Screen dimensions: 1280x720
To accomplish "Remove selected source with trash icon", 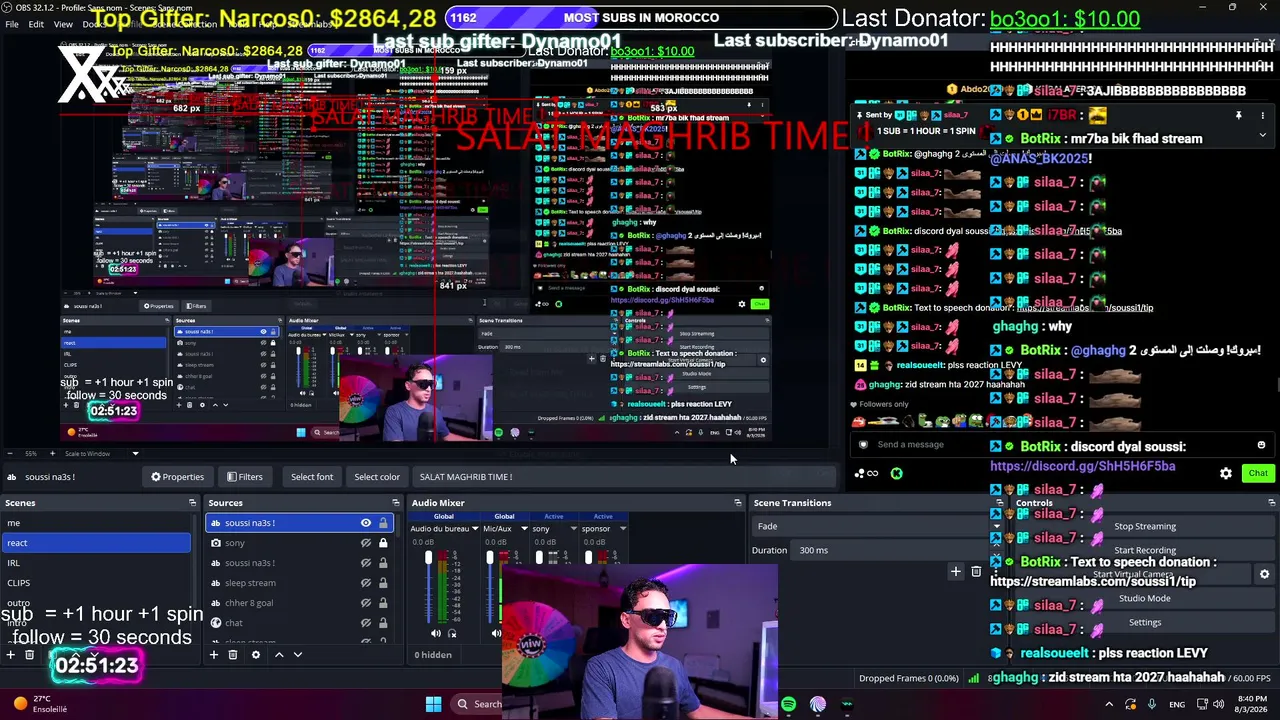I will [233, 655].
